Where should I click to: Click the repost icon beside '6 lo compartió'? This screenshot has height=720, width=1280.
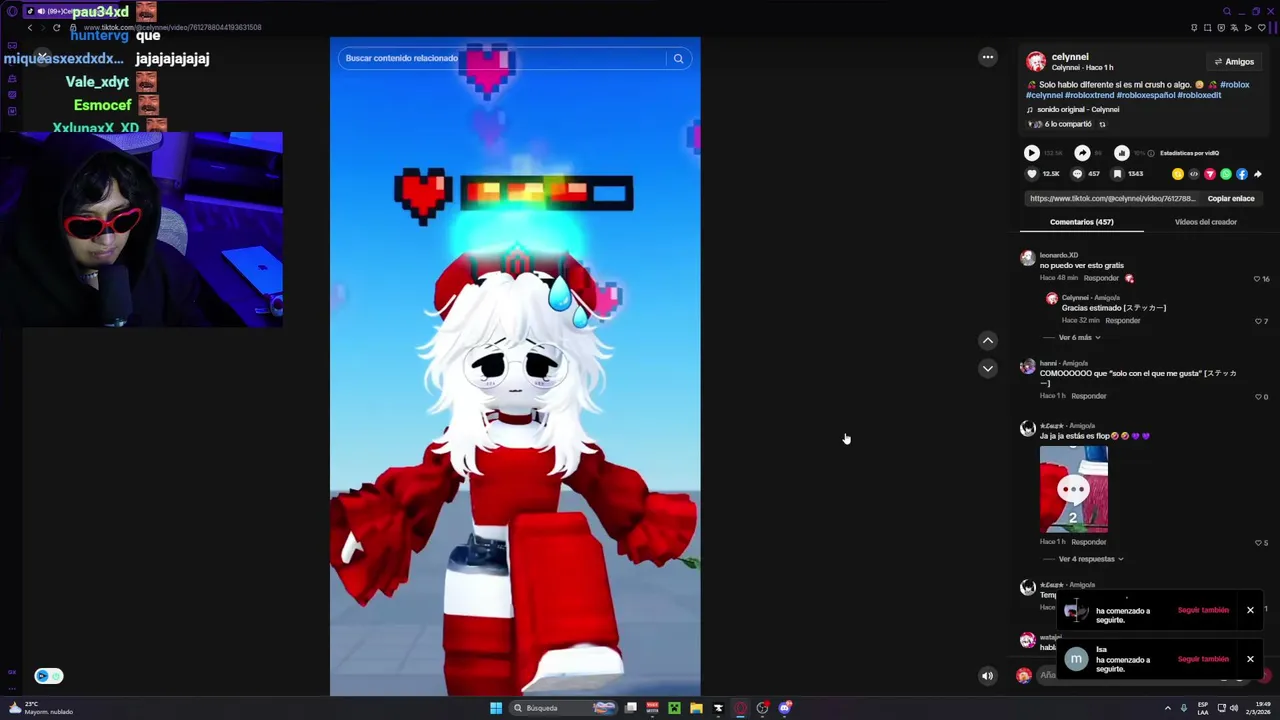coord(1102,125)
